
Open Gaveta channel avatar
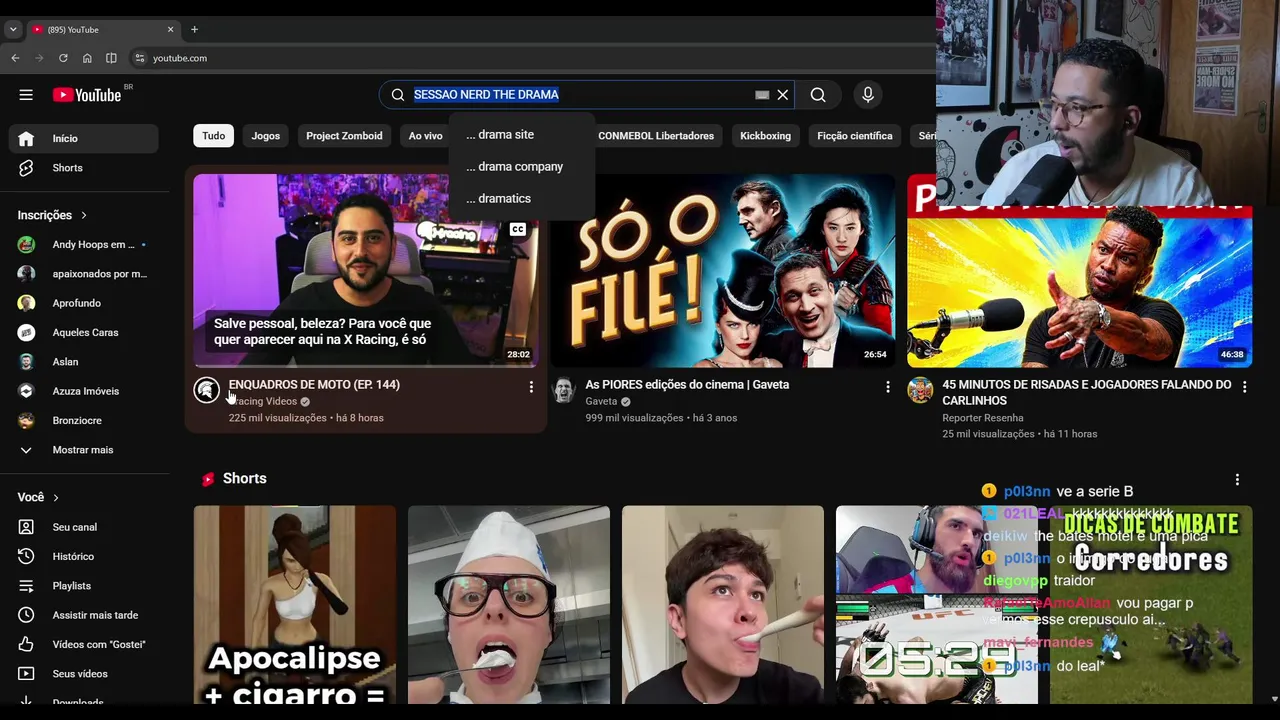[563, 390]
